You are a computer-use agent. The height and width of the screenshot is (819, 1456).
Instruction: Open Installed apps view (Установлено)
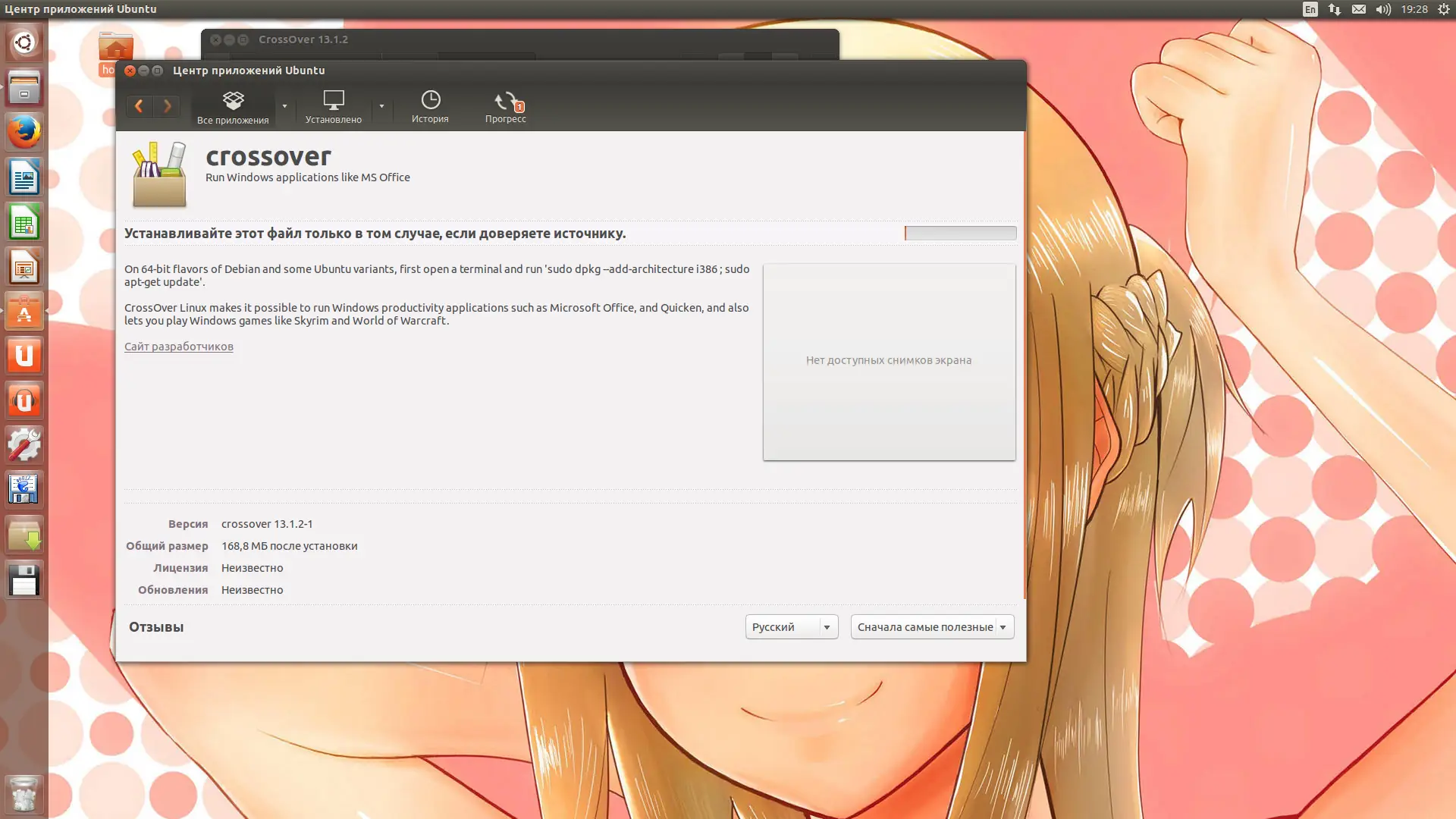click(x=333, y=107)
